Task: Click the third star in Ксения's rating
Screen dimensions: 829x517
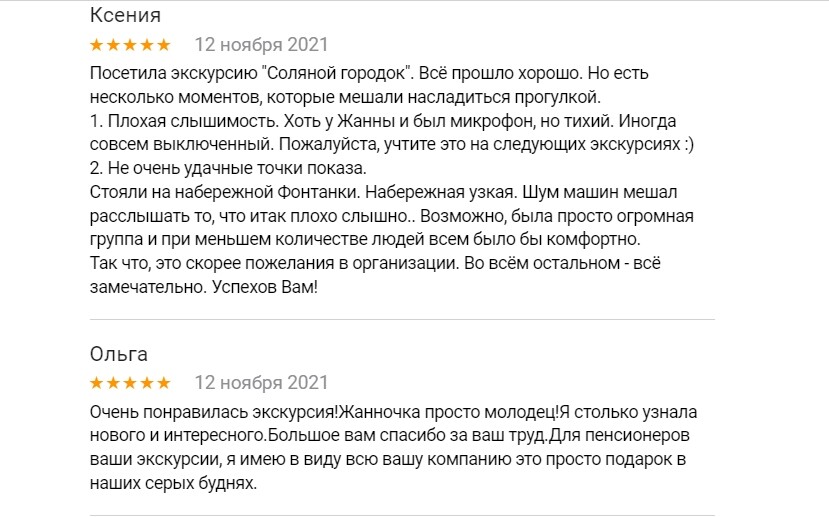Action: 130,45
